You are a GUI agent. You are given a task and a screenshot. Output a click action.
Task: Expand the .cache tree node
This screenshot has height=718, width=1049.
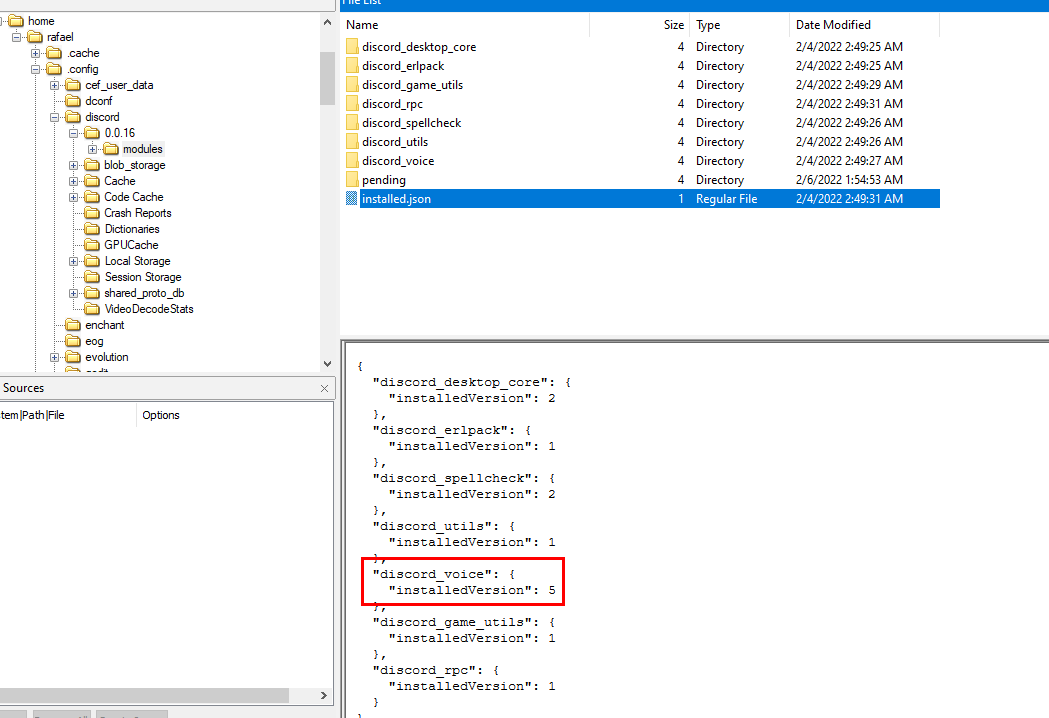pos(35,53)
